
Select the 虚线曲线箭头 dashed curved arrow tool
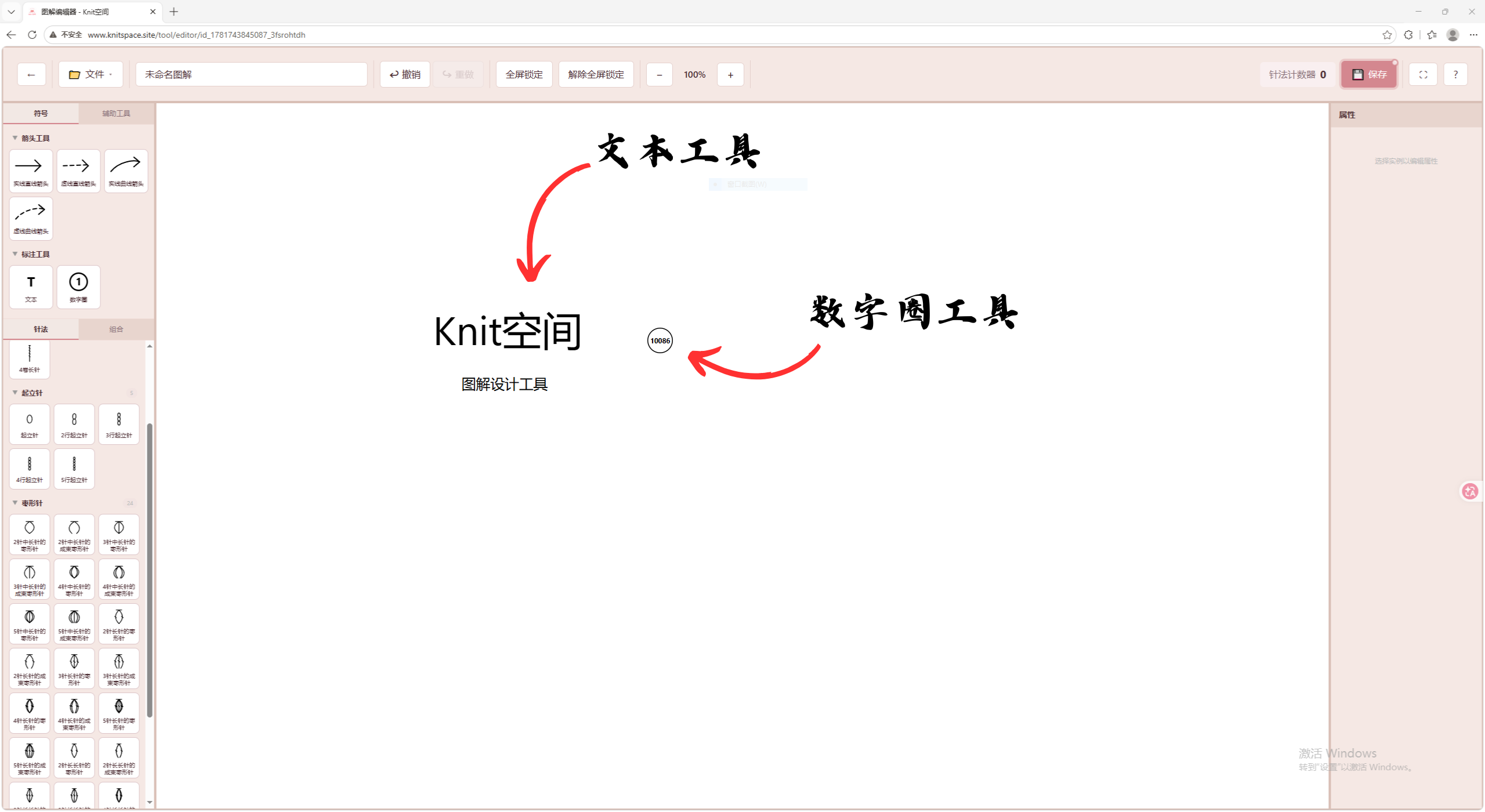click(x=31, y=218)
